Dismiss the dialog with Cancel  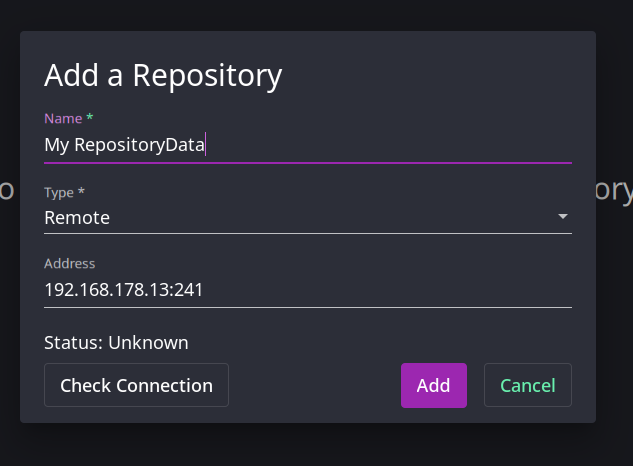(528, 385)
